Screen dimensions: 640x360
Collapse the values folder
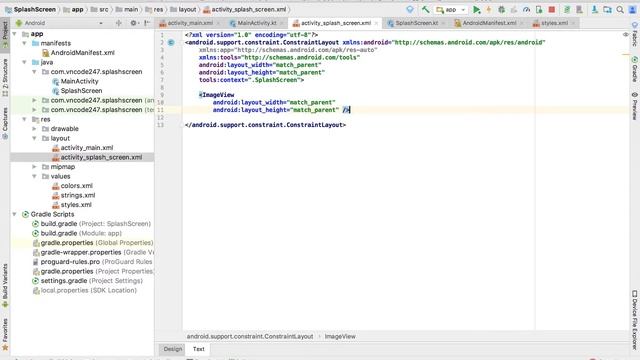[x=35, y=176]
